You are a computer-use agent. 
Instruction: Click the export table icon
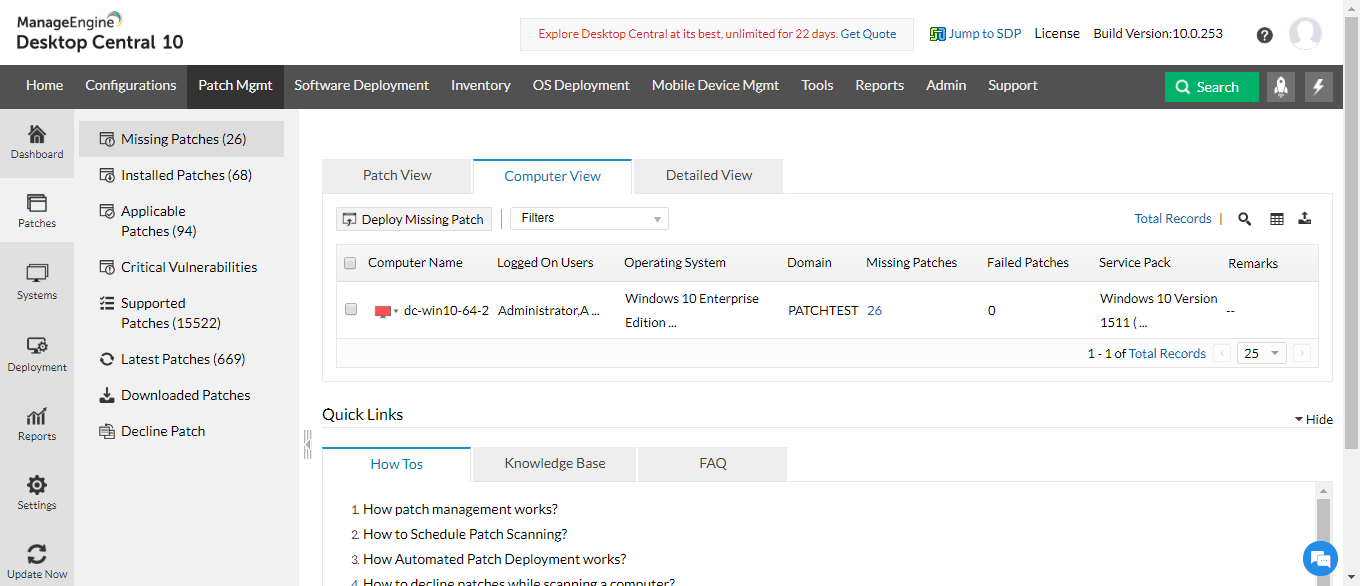1305,219
